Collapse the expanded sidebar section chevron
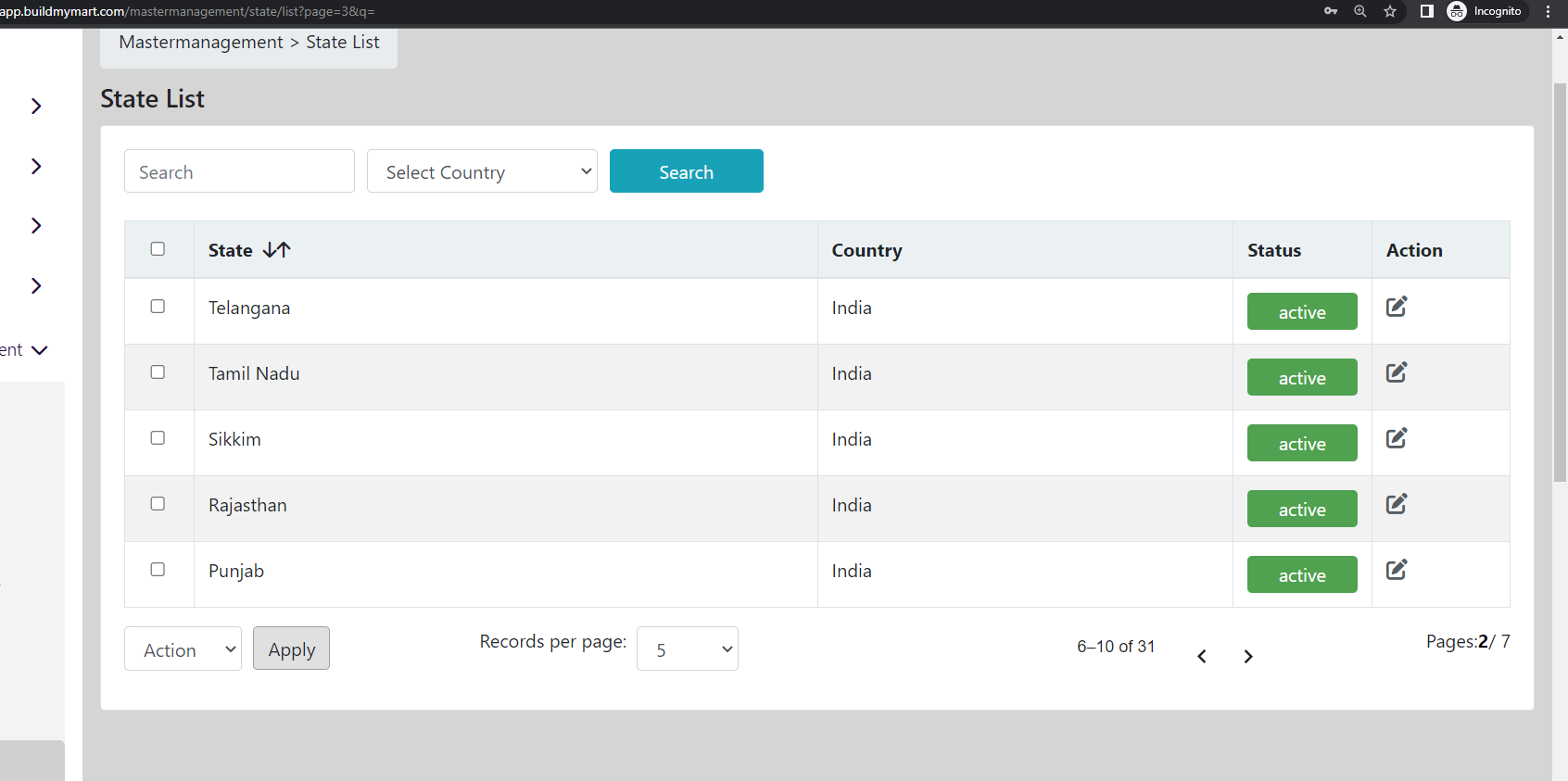This screenshot has width=1568, height=781. [39, 350]
